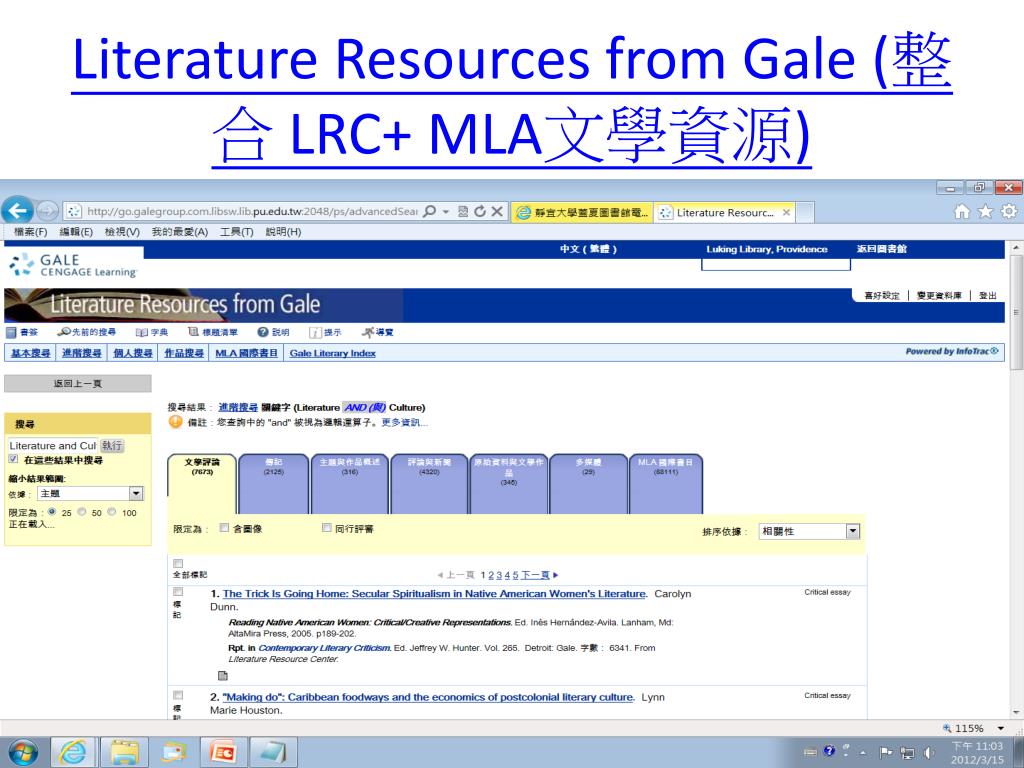This screenshot has height=768, width=1024.
Task: Open the 字典 dictionary tool
Action: (152, 332)
